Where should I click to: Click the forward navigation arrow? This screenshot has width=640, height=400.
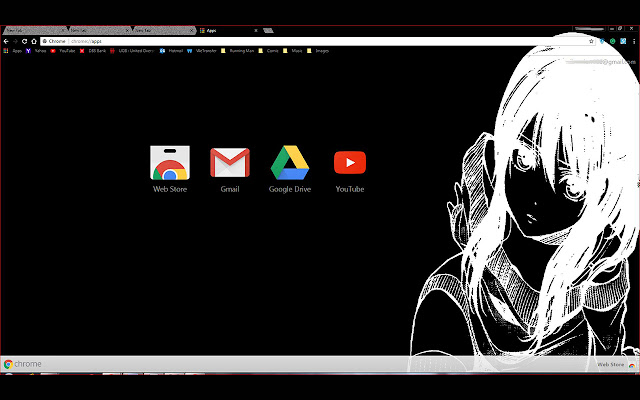15,41
